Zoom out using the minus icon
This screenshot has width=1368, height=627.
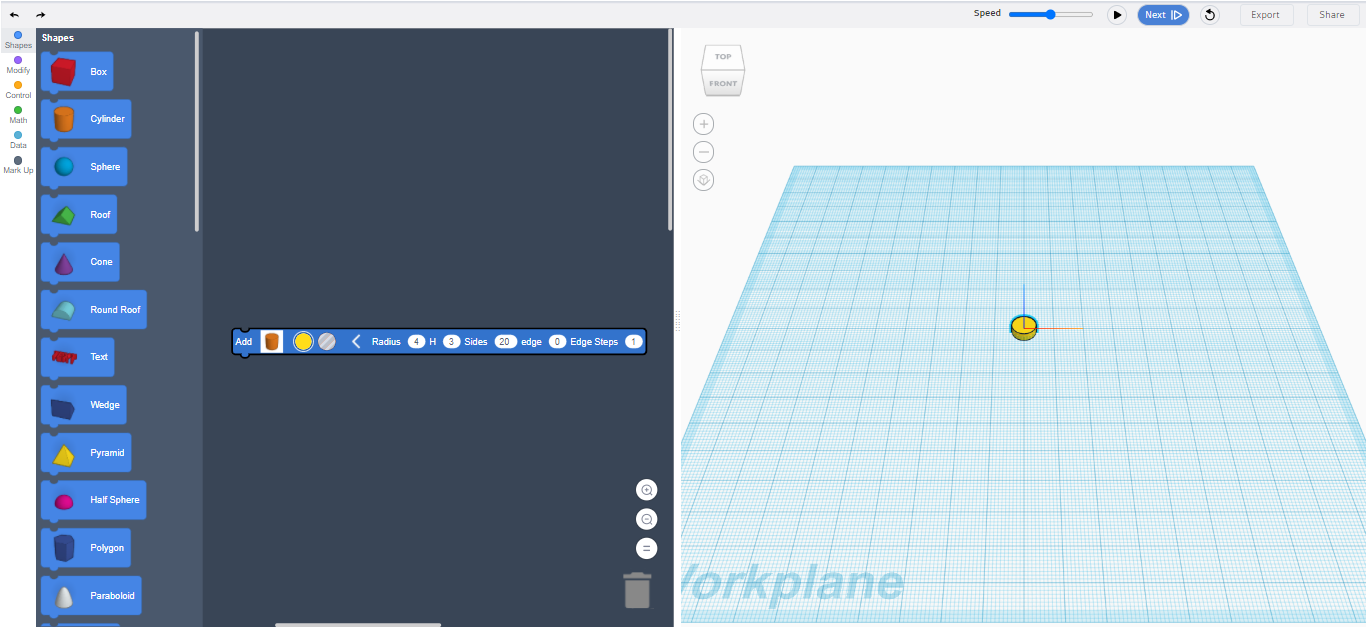(703, 151)
